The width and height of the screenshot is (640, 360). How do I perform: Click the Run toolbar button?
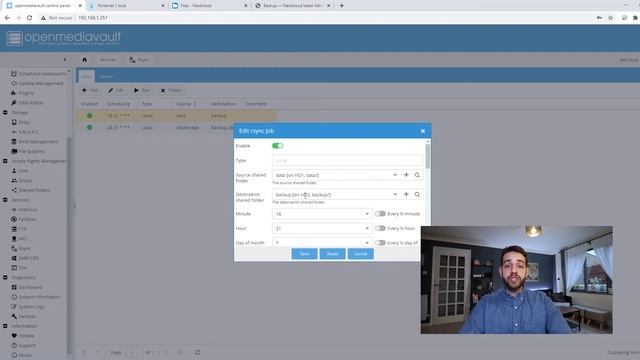[x=142, y=90]
